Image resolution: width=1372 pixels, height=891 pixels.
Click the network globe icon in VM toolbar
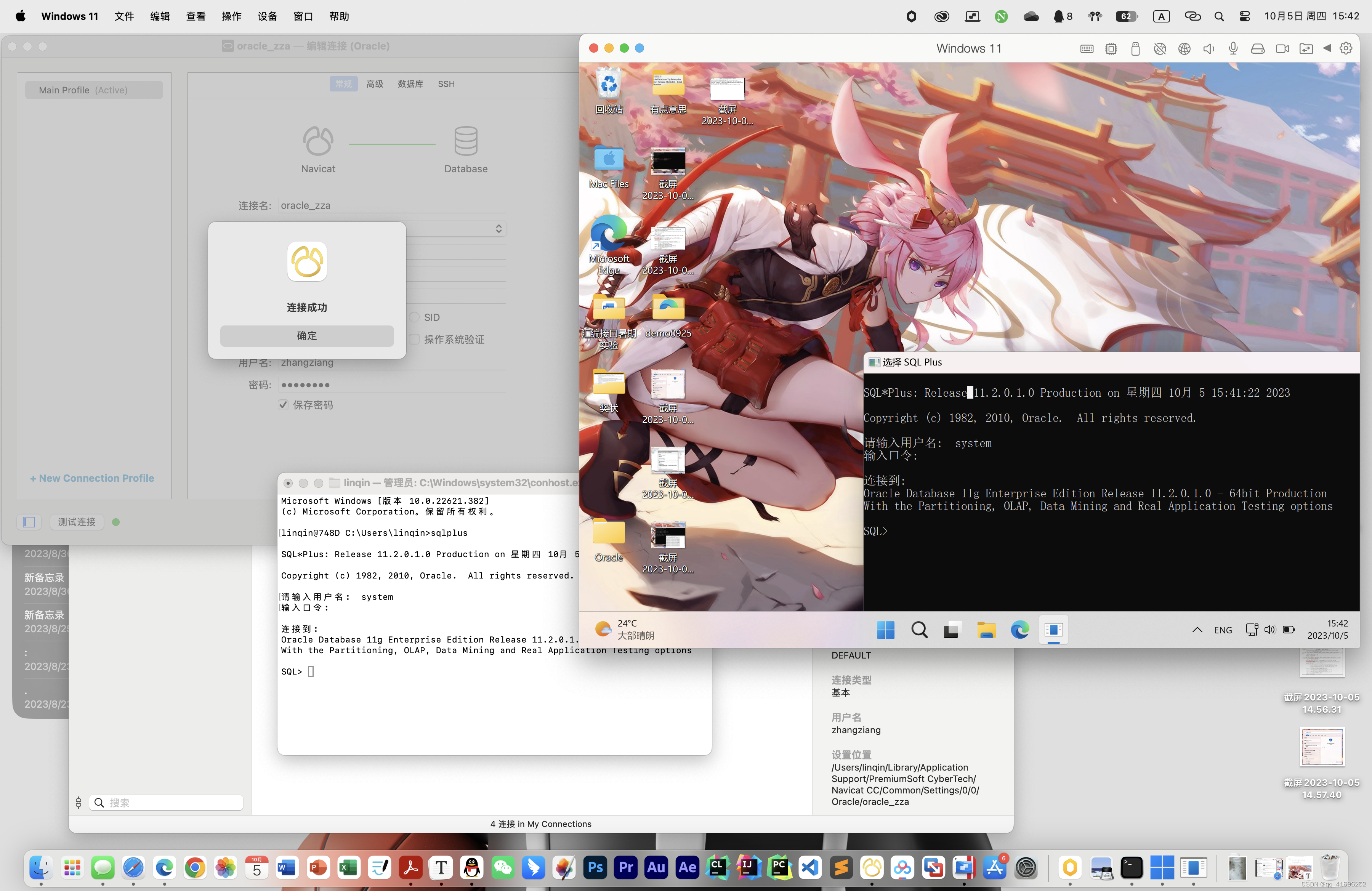(x=1184, y=49)
